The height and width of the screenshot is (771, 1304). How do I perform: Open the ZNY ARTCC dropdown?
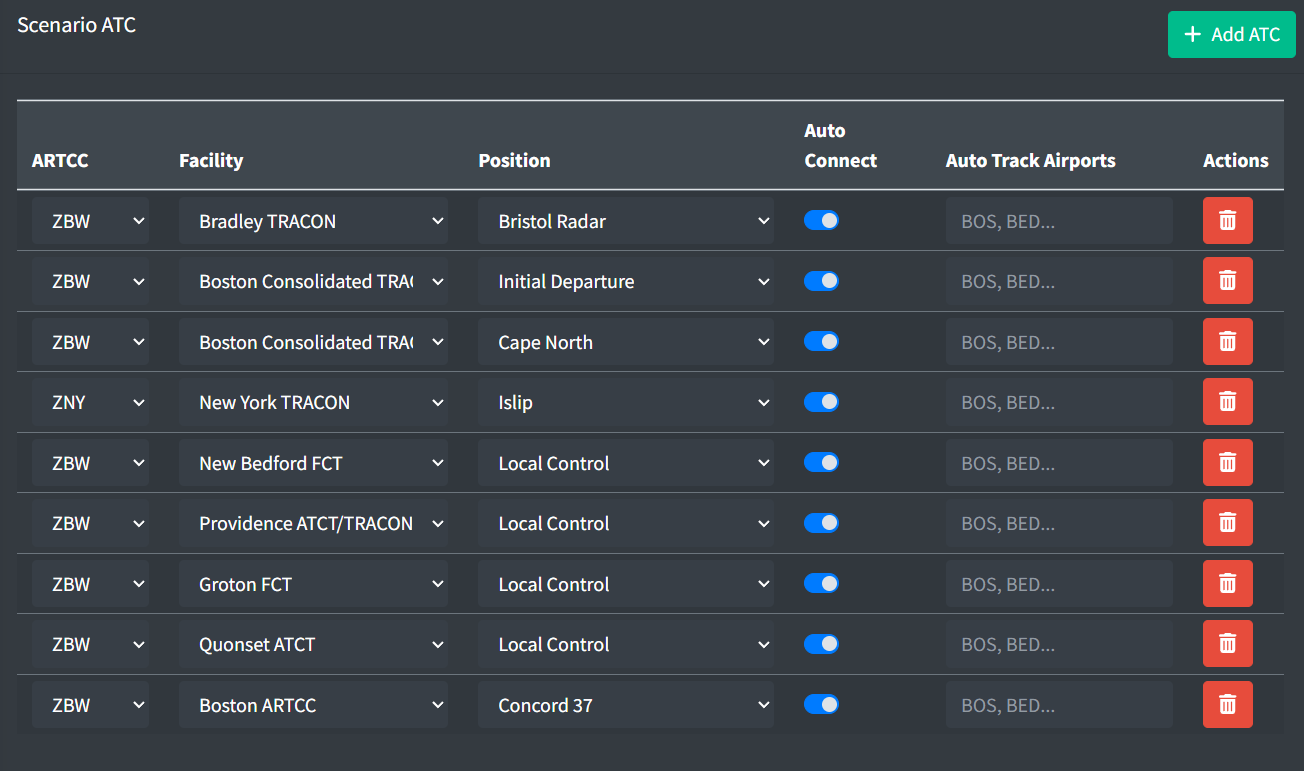tap(90, 402)
